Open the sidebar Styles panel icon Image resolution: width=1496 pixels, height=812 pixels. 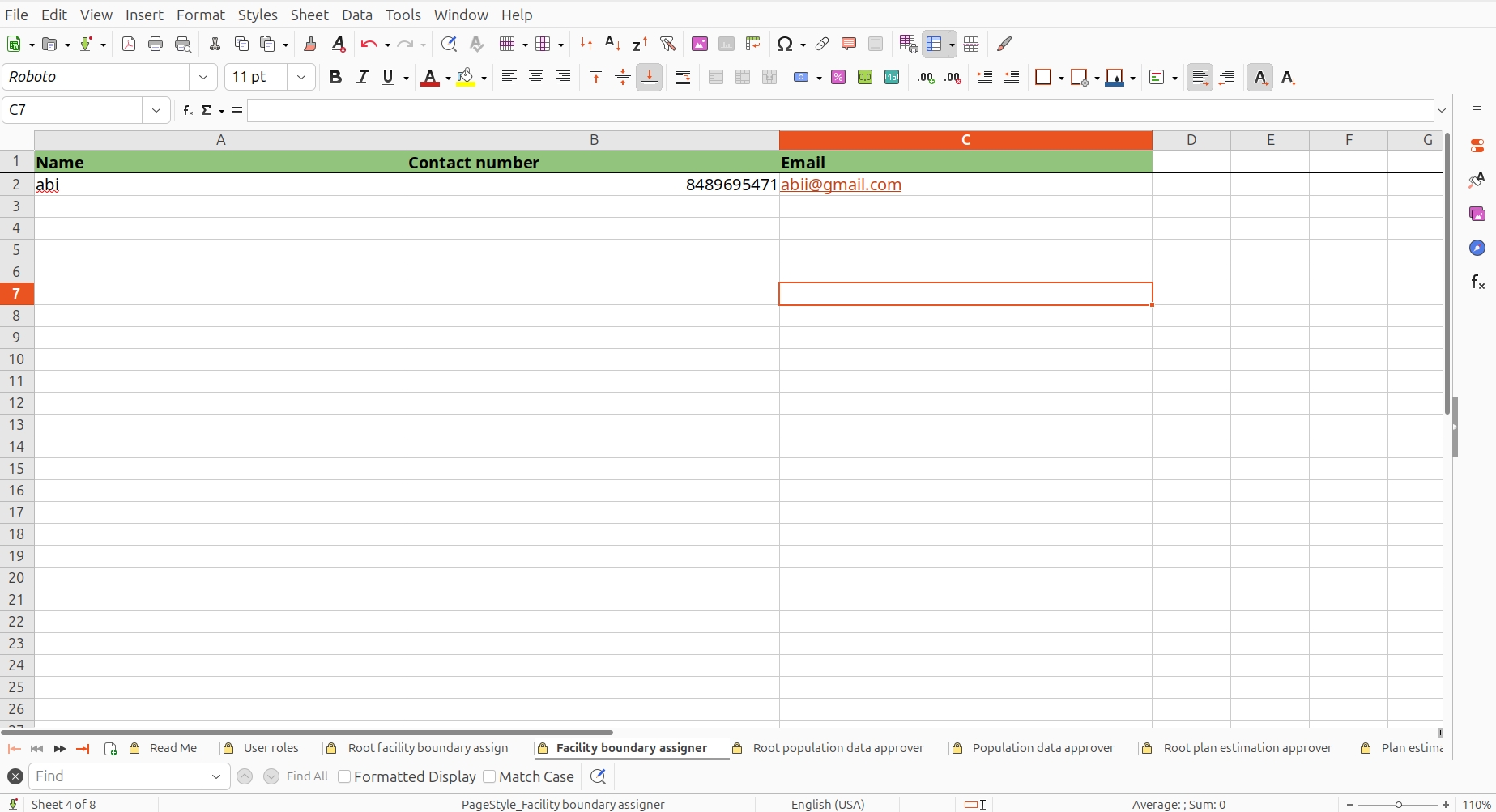click(x=1477, y=180)
